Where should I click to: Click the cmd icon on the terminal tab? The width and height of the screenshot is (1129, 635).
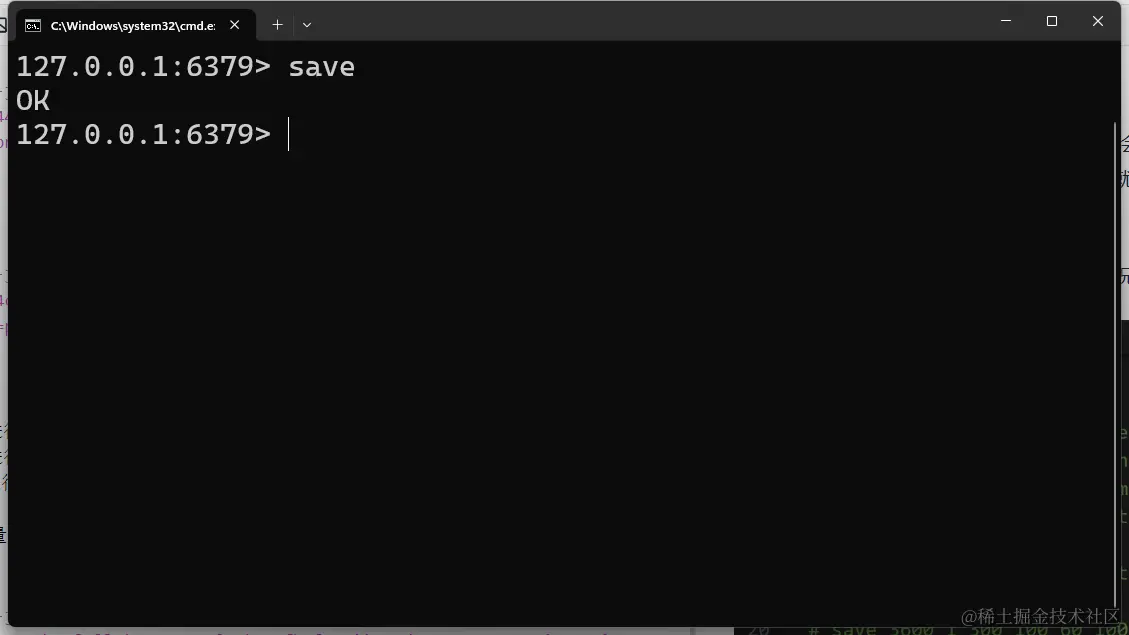32,26
